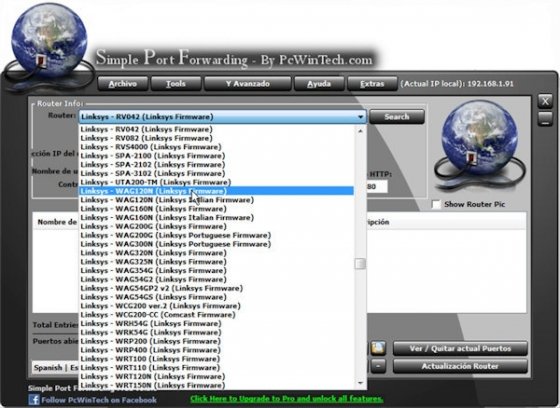Click the yellow folder icon button
The image size is (560, 408).
point(378,348)
